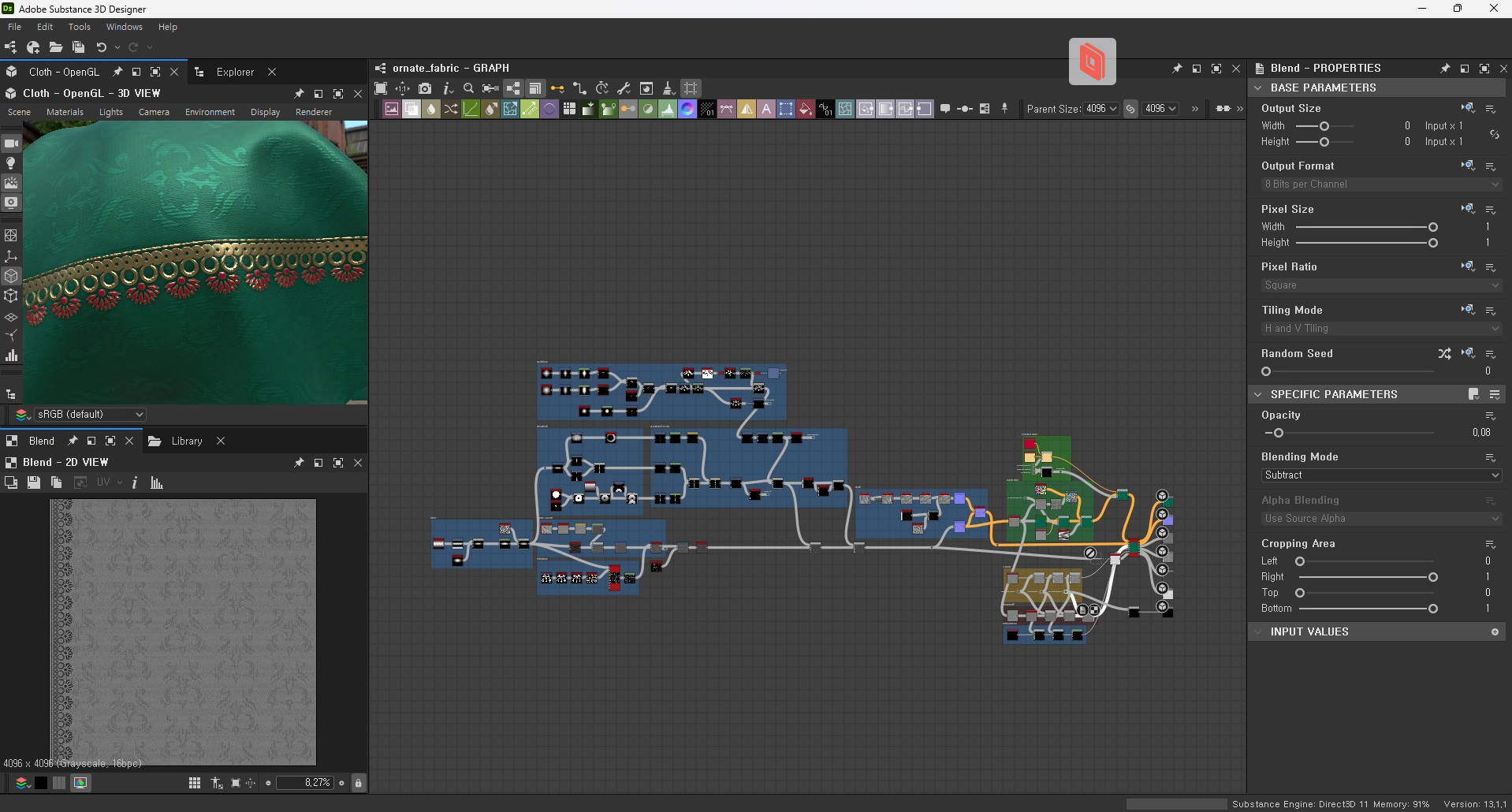The image size is (1512, 812).
Task: Open the Materials menu in 3D view
Action: point(65,112)
